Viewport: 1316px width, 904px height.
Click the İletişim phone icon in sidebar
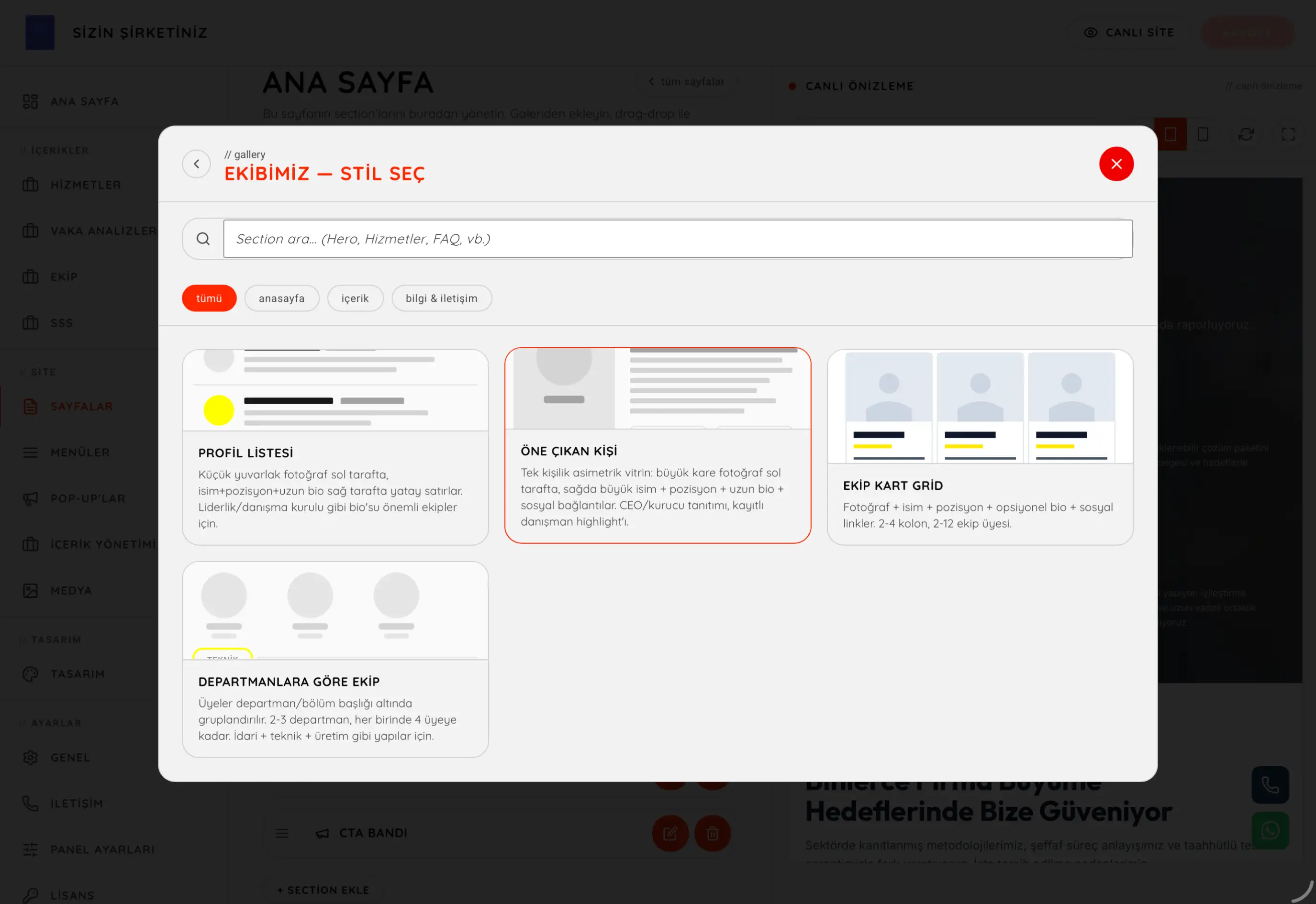coord(30,803)
